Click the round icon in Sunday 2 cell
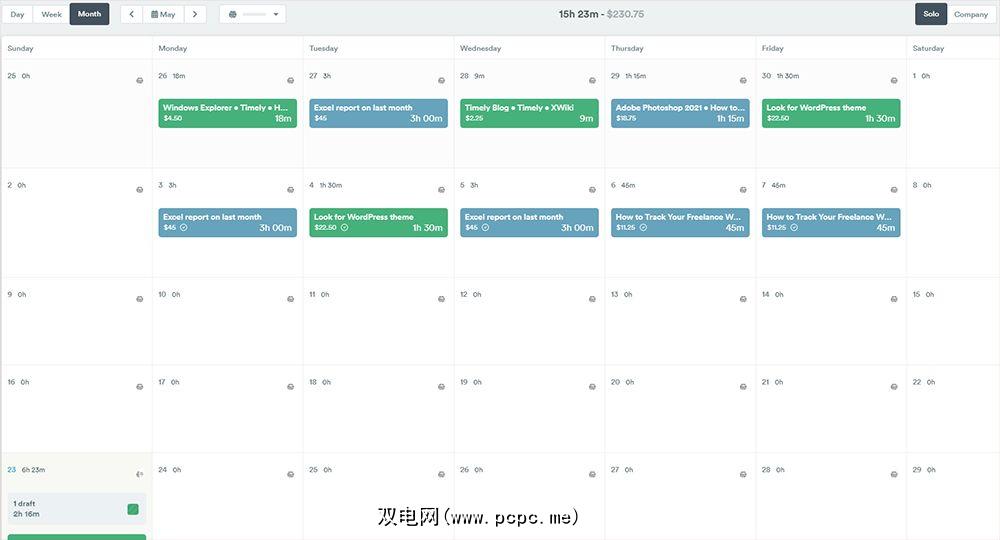 [x=140, y=189]
